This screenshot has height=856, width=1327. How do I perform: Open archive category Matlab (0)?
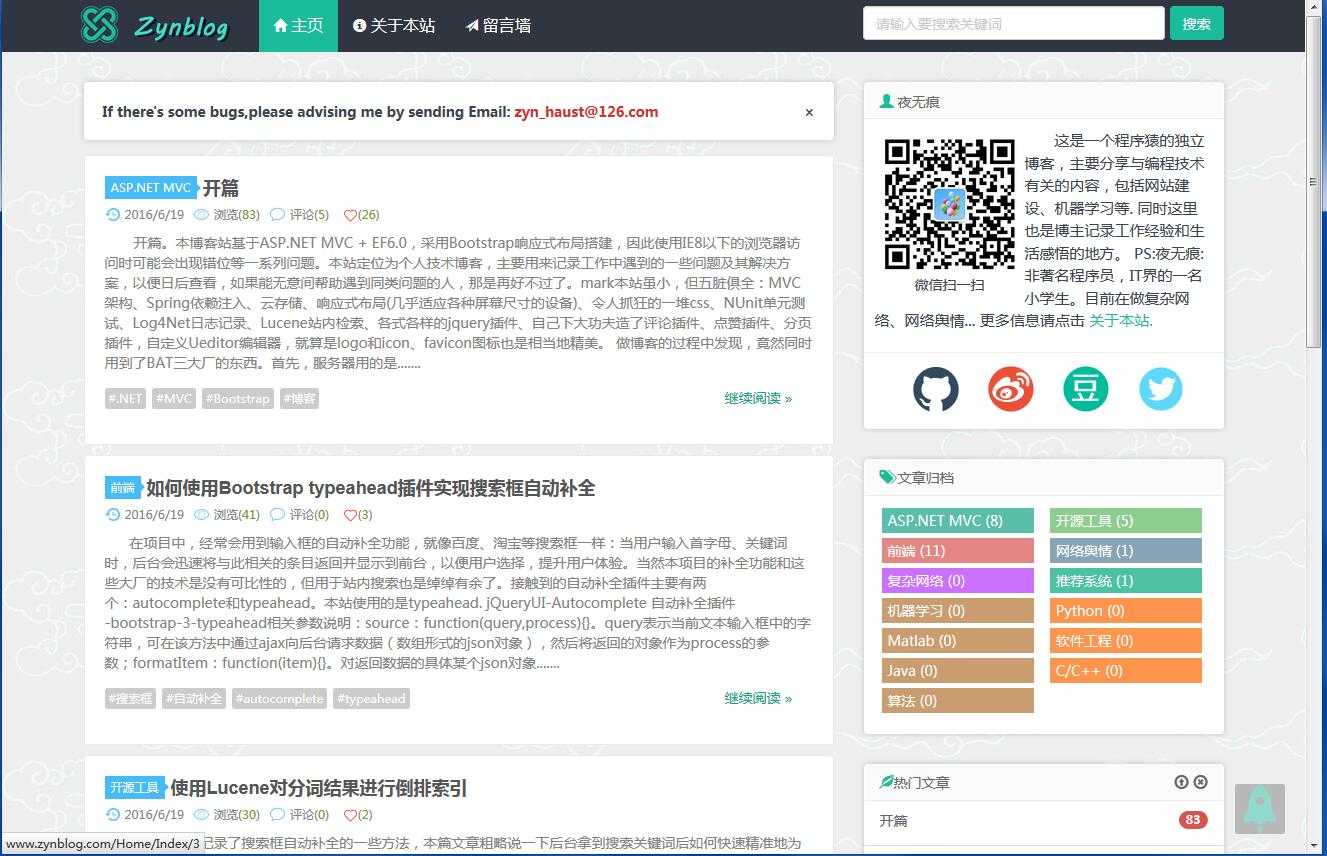(x=957, y=641)
